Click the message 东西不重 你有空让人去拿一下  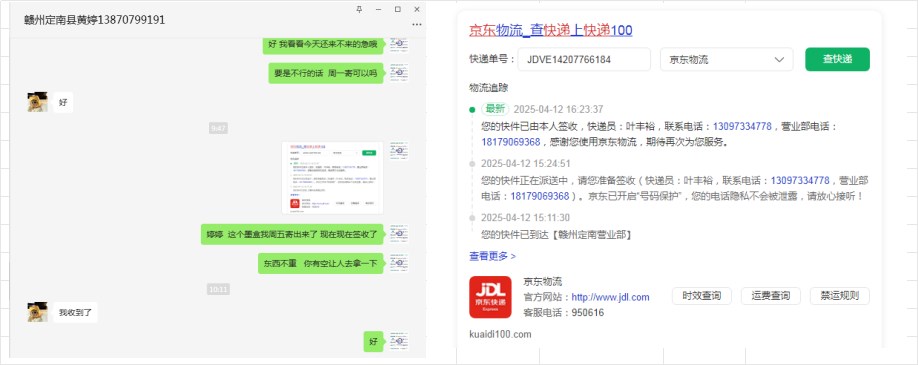pos(320,264)
